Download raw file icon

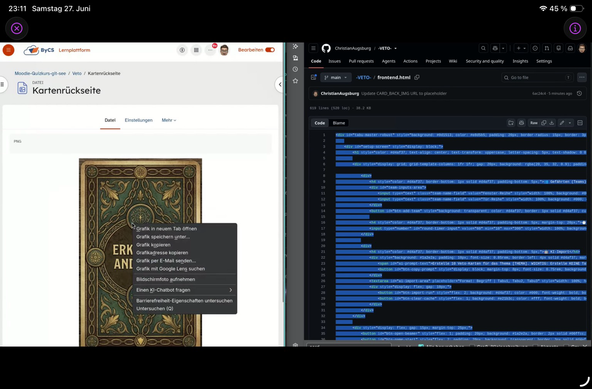pos(552,123)
